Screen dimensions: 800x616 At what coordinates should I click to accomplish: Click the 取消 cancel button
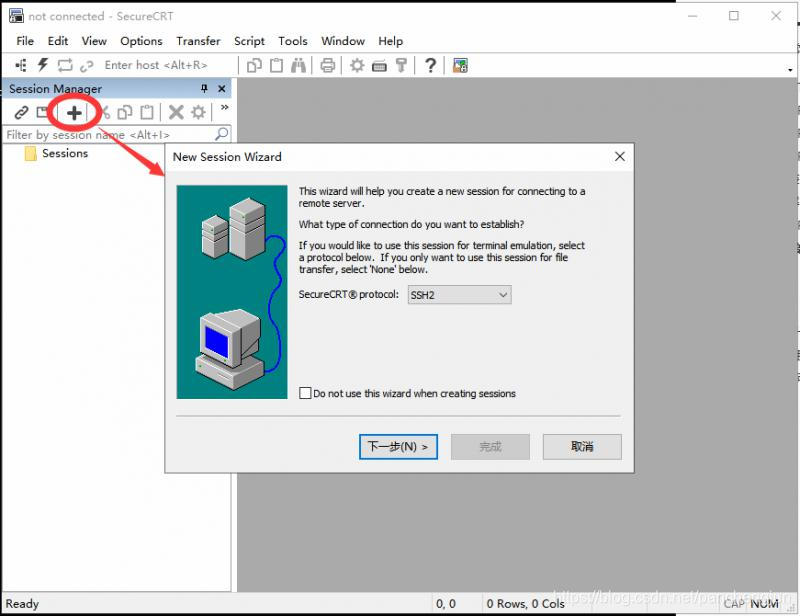pyautogui.click(x=582, y=447)
